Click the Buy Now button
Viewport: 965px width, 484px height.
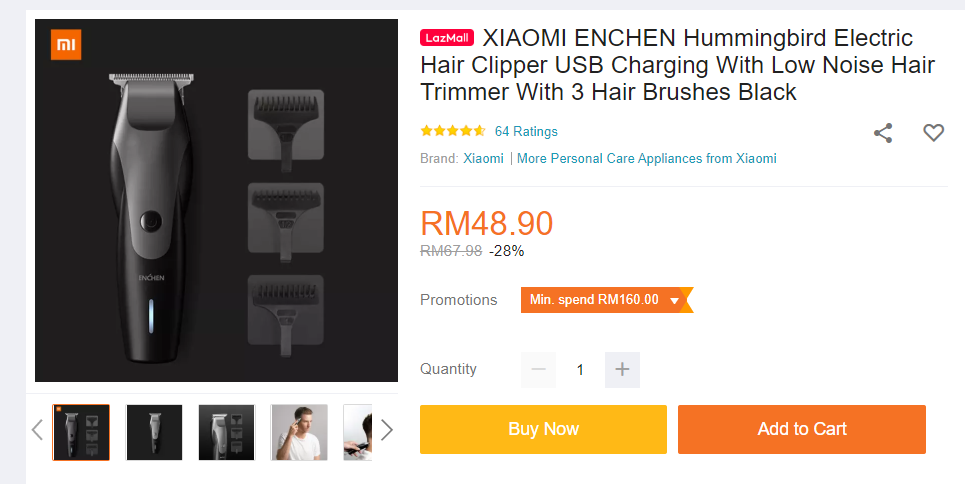[543, 429]
